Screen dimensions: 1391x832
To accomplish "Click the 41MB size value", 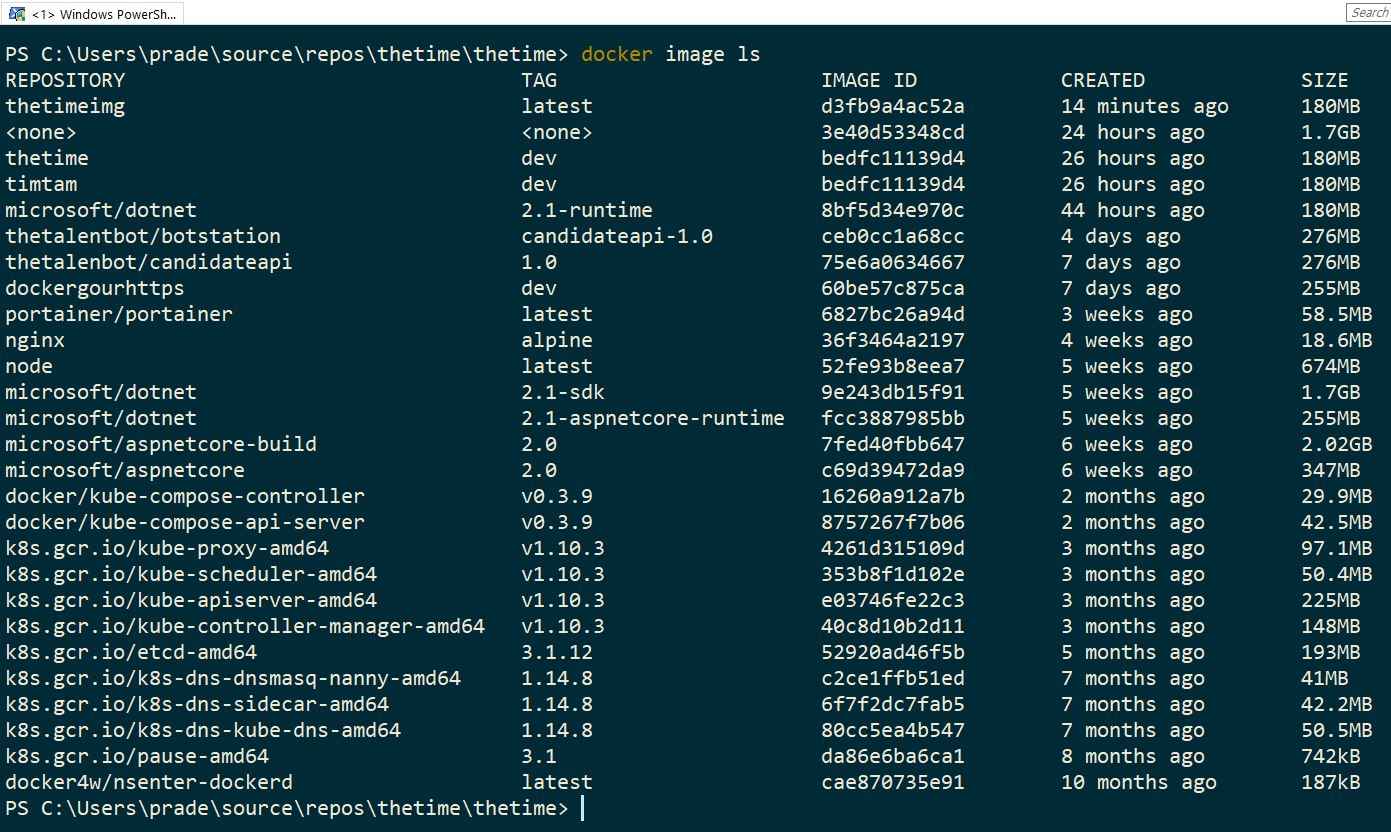I will [1325, 678].
